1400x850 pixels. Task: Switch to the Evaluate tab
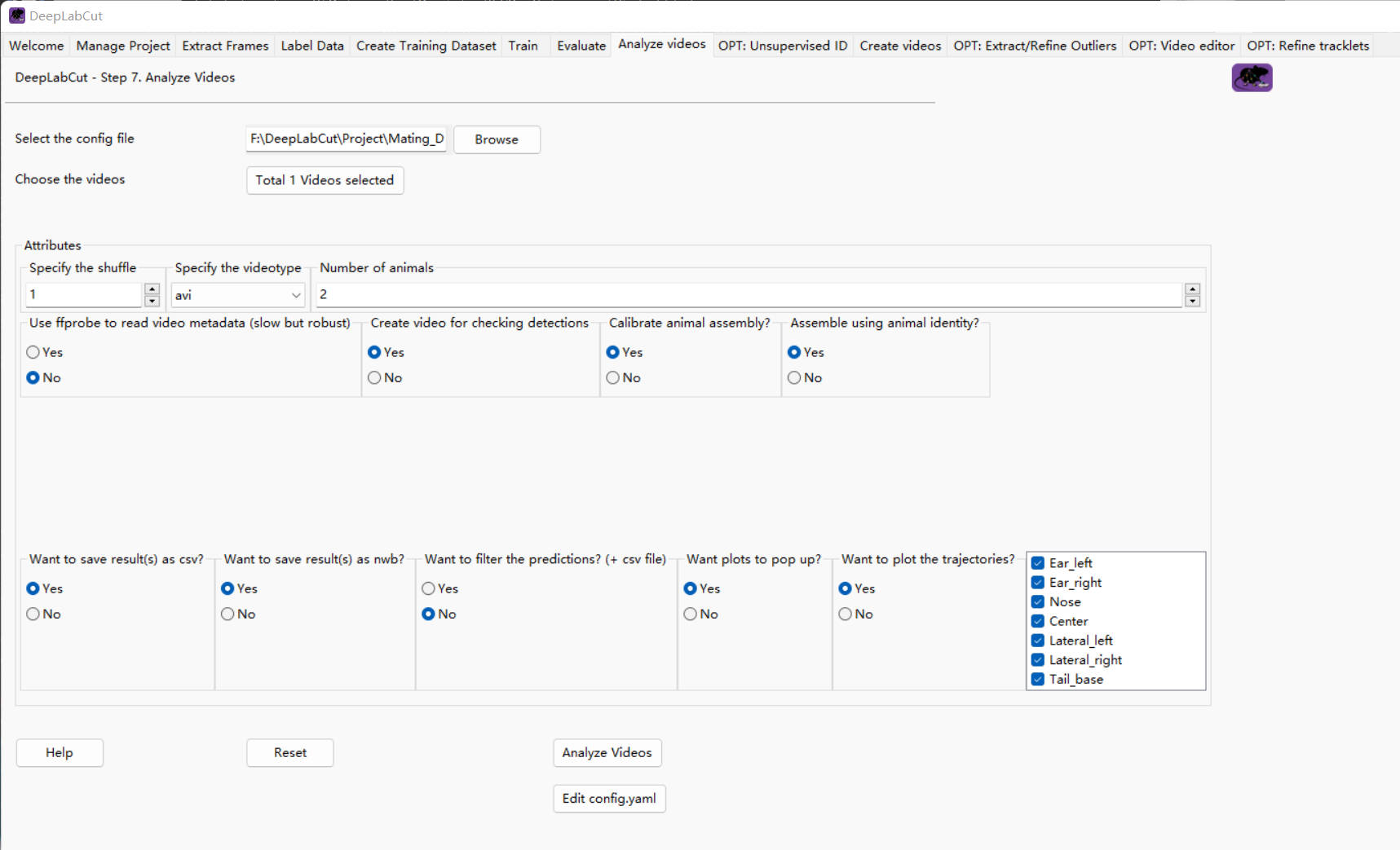(x=581, y=46)
